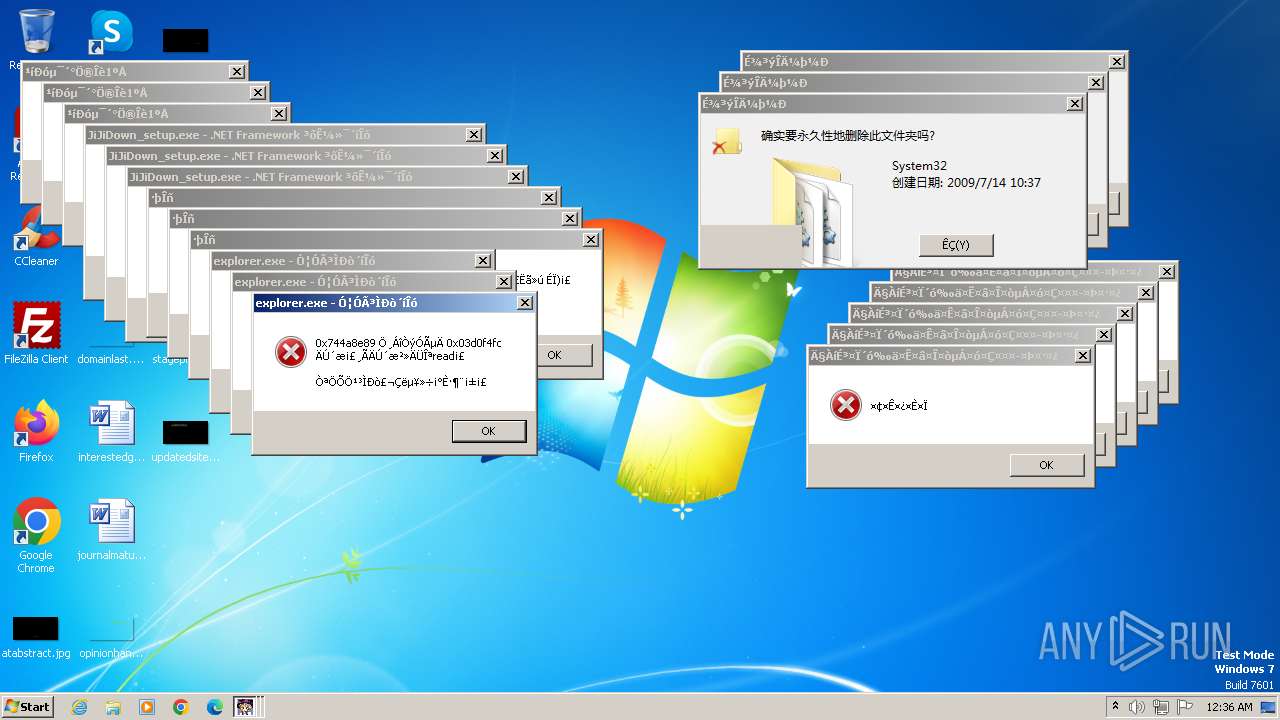Open the Action Center flag icon

coord(1185,707)
